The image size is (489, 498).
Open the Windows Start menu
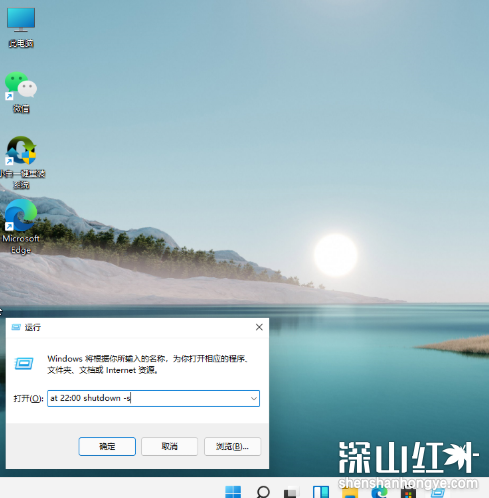tap(233, 492)
